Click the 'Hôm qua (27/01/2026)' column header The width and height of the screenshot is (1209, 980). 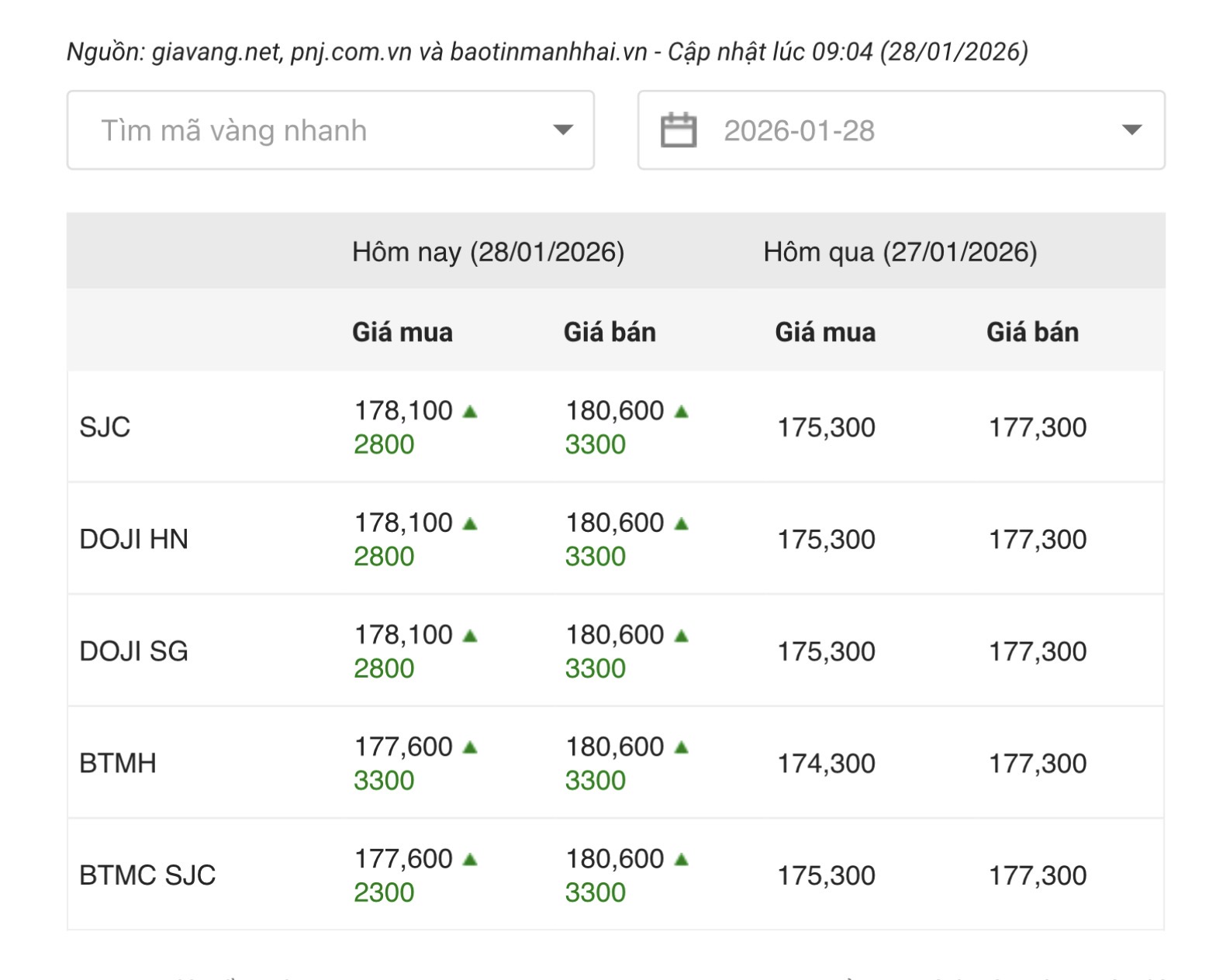(x=900, y=252)
